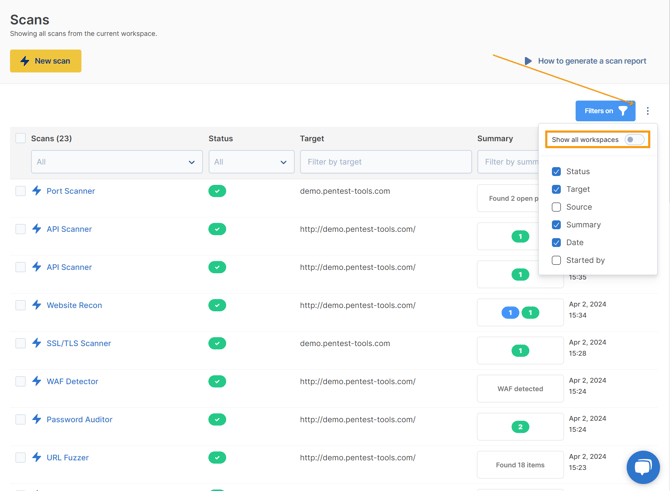Uncheck the Status column checkbox

tap(556, 171)
